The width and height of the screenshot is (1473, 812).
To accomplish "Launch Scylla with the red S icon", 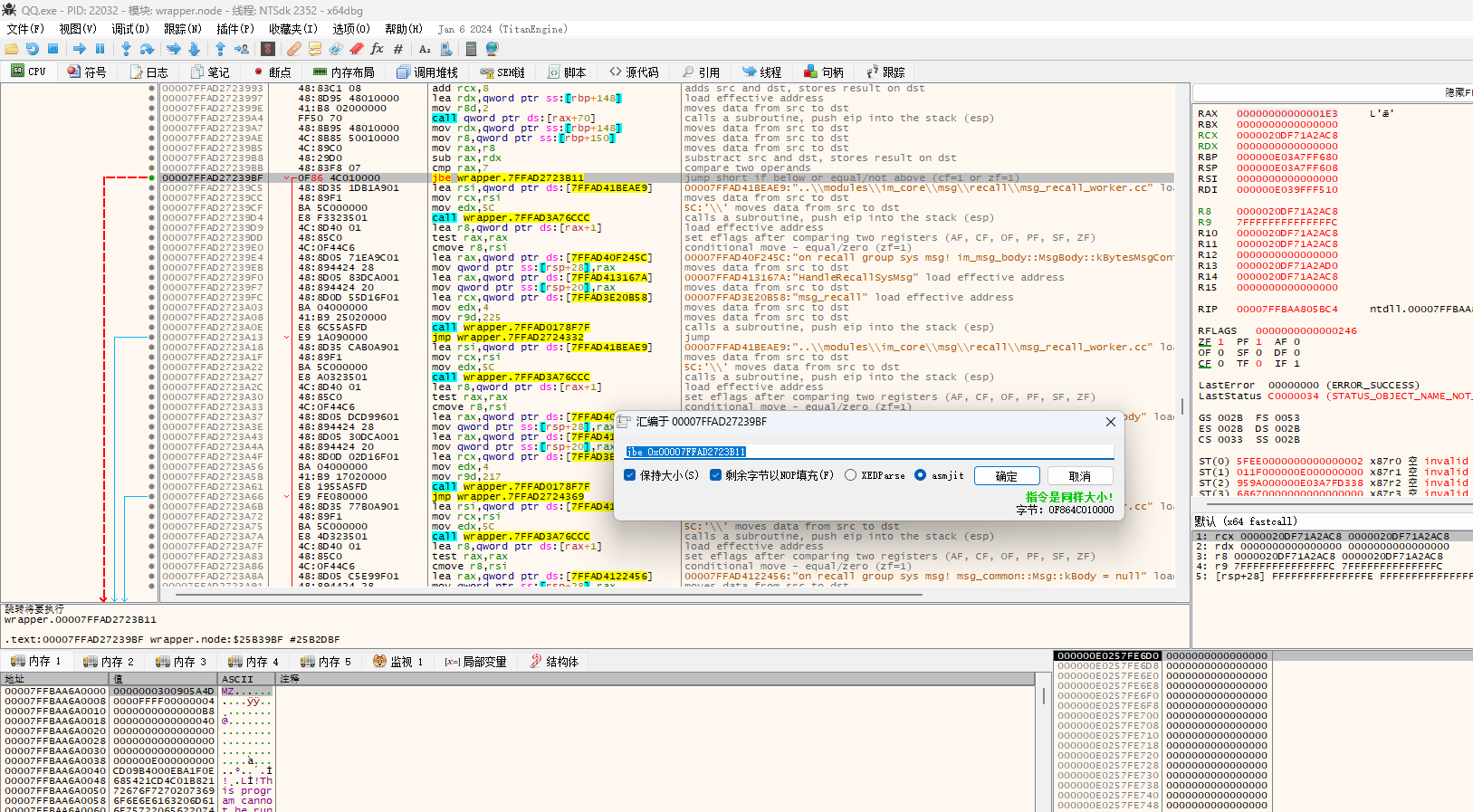I will click(x=268, y=49).
